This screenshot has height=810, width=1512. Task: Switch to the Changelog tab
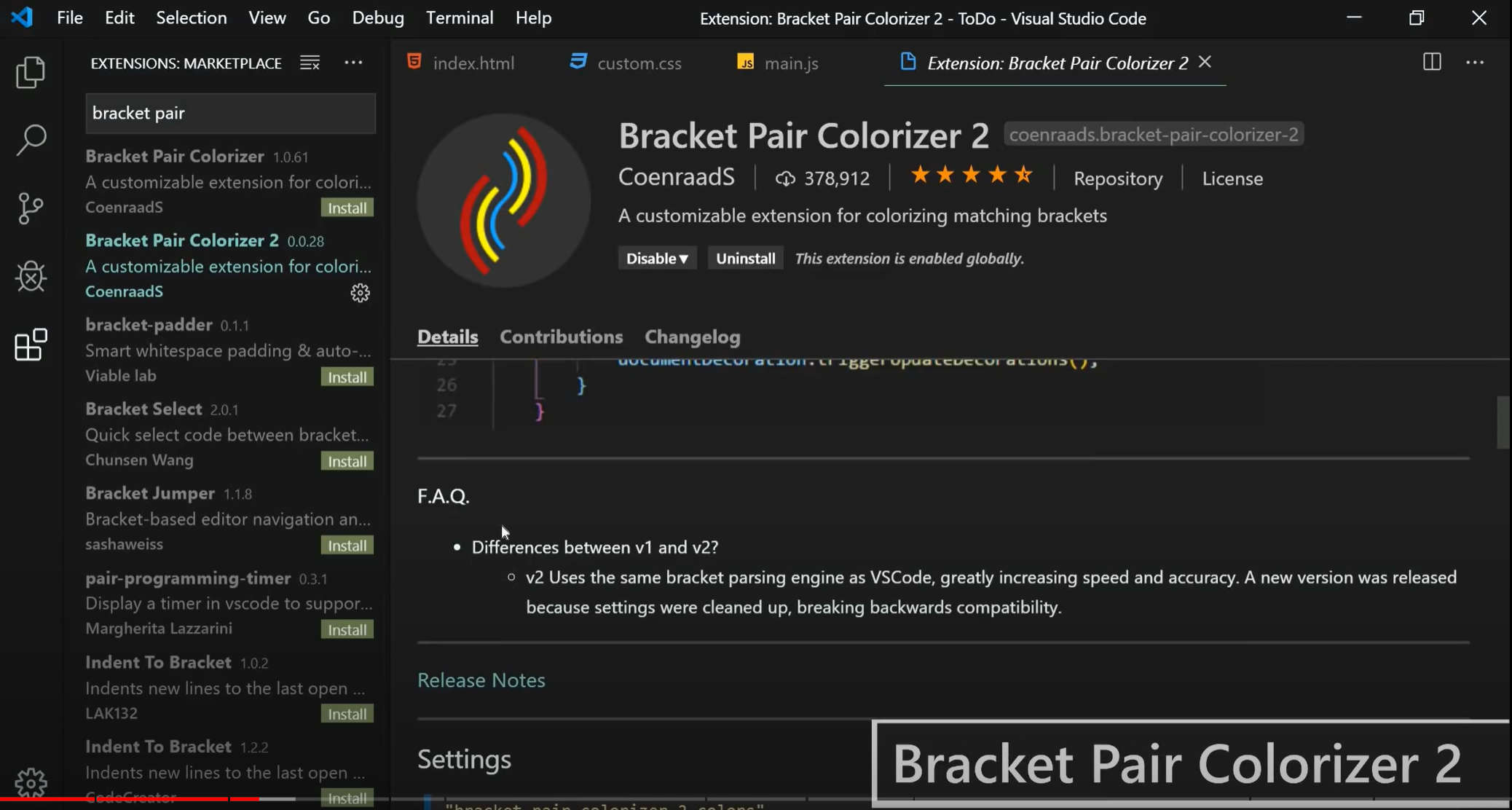click(692, 337)
